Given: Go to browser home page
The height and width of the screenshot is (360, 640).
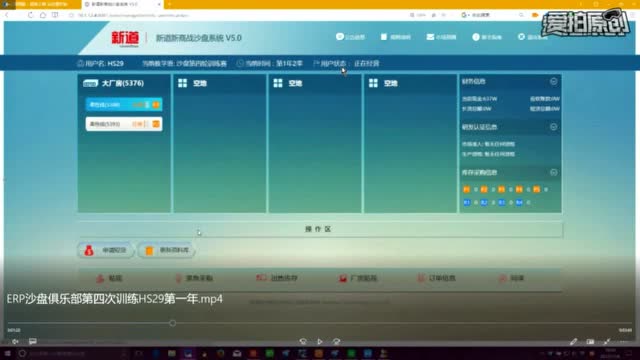Looking at the screenshot, I should click(x=43, y=15).
